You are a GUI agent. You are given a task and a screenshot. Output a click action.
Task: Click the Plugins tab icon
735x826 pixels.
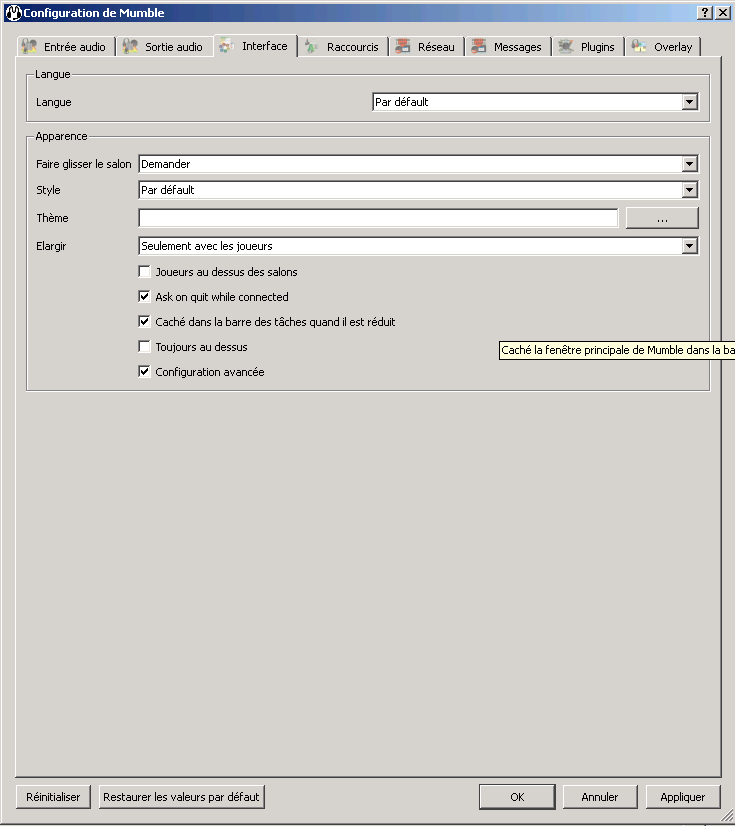pos(566,46)
